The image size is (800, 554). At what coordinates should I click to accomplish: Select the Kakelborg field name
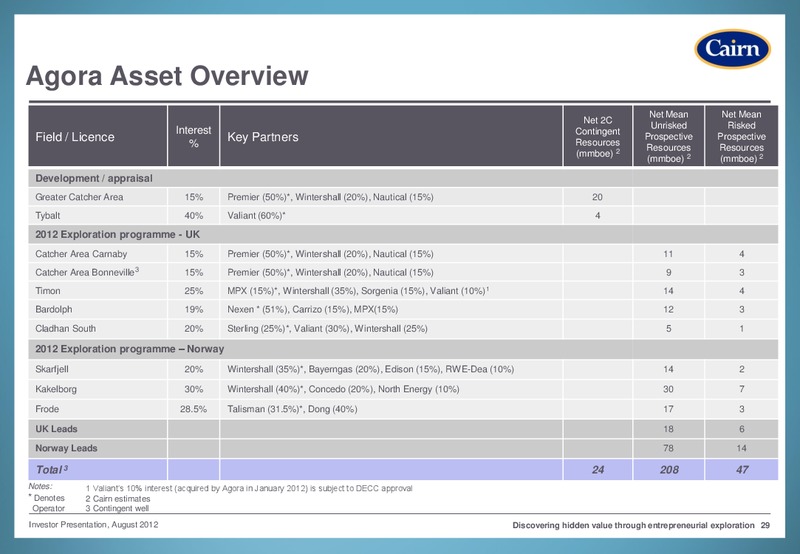tap(56, 389)
